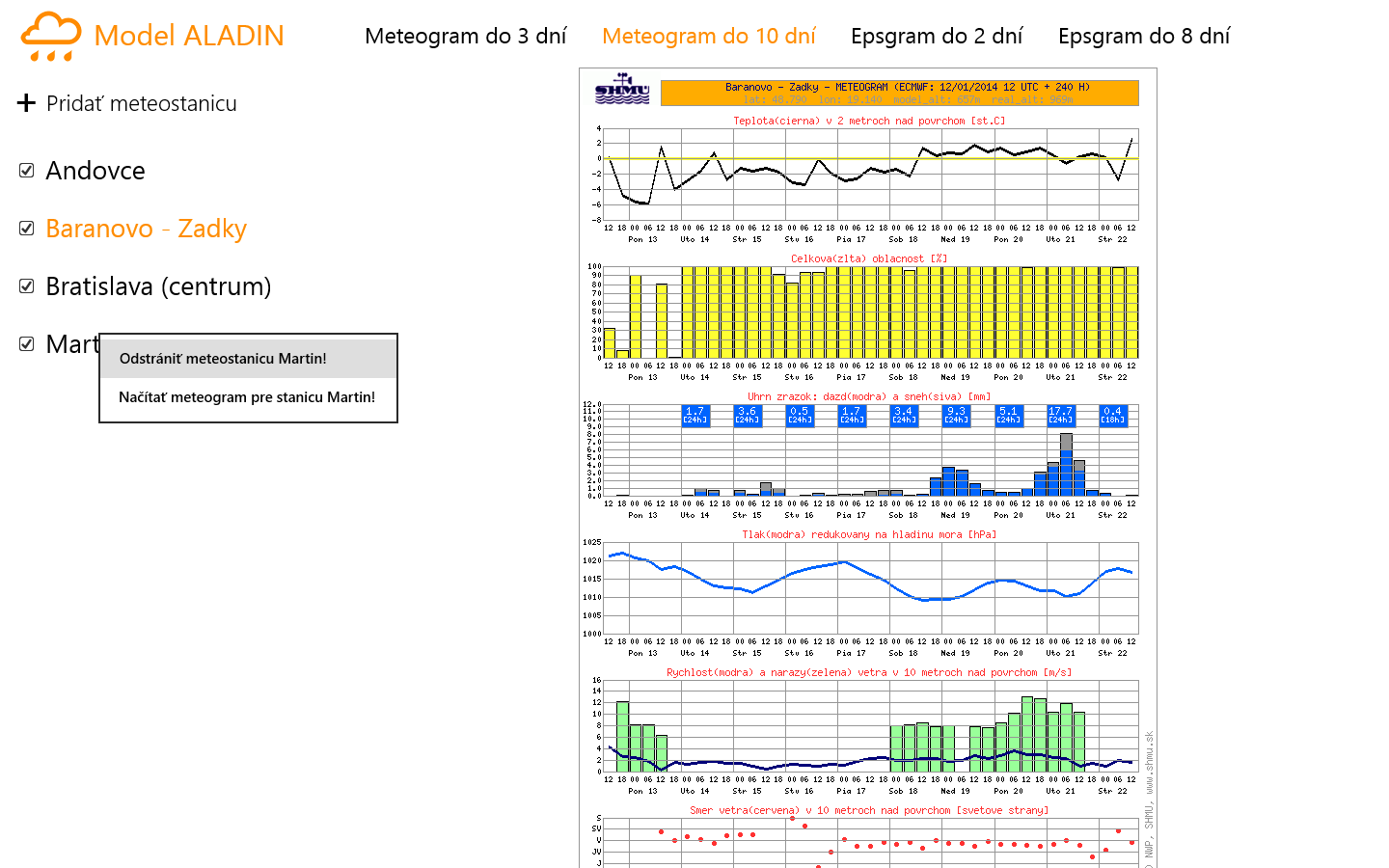The height and width of the screenshot is (868, 1389).
Task: Click the plus icon to add station
Action: click(27, 103)
